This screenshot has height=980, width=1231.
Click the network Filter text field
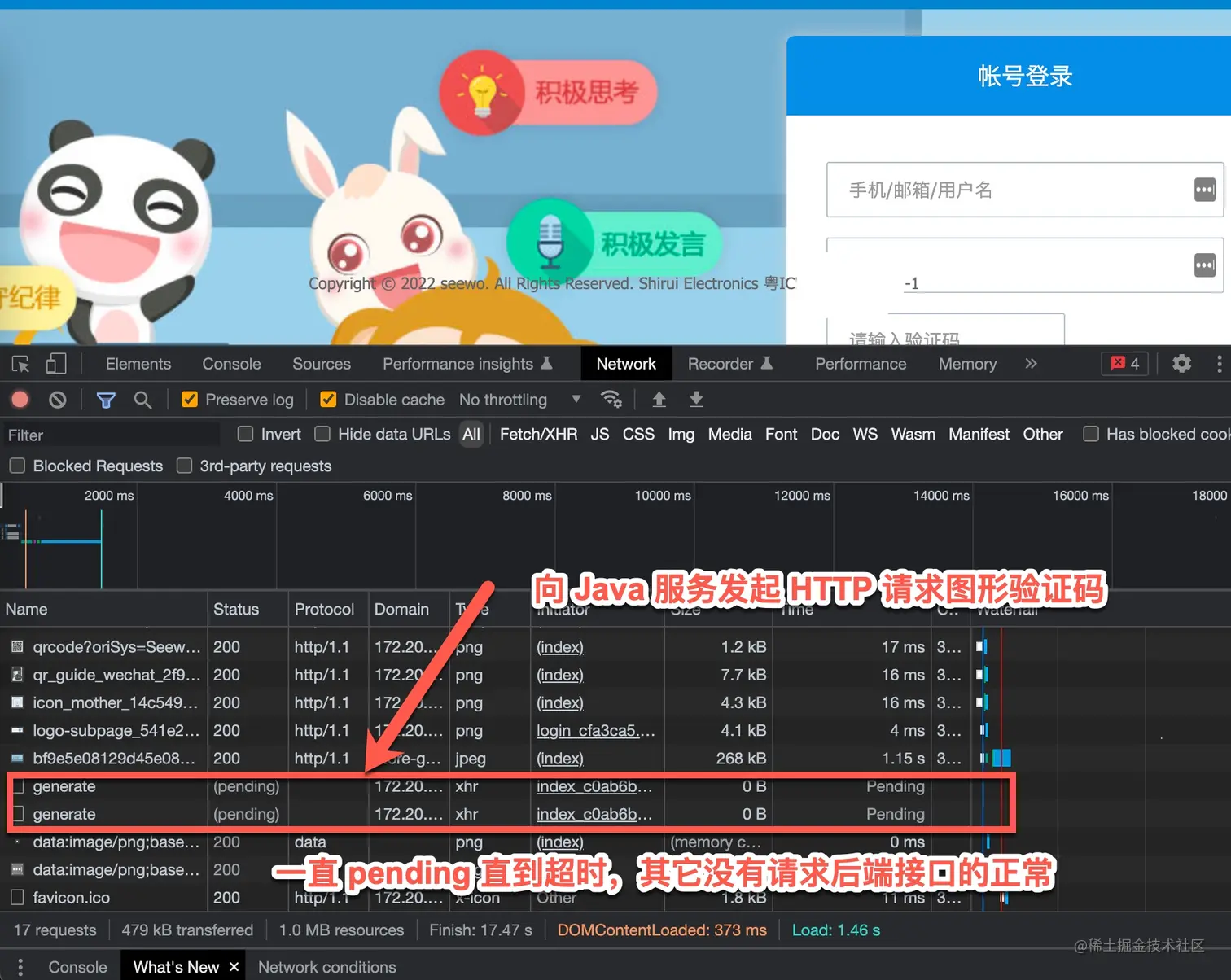[x=110, y=435]
